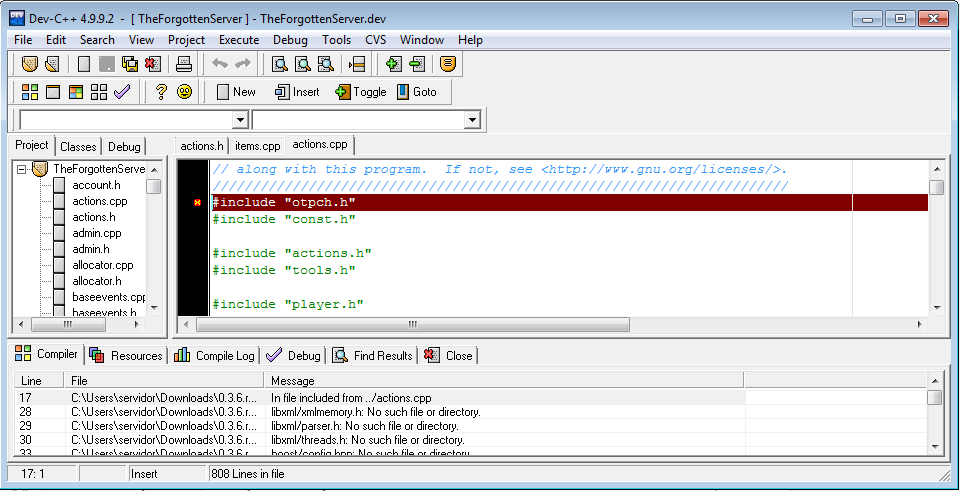The height and width of the screenshot is (491, 960).
Task: Click Add to Project green plus icon
Action: (394, 64)
